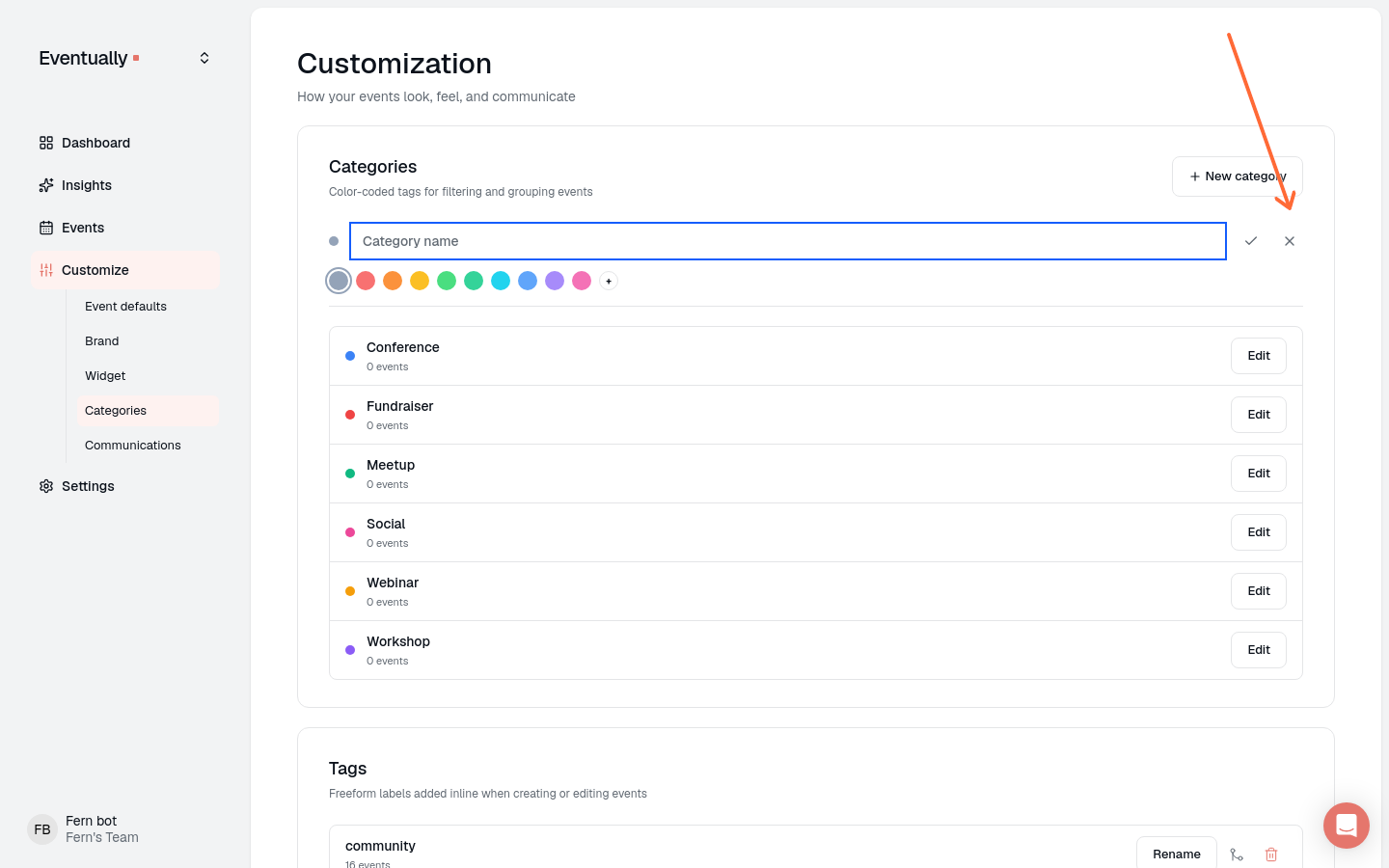Delete the community tag via trash icon
Screen dimensions: 1389x868
[1271, 854]
